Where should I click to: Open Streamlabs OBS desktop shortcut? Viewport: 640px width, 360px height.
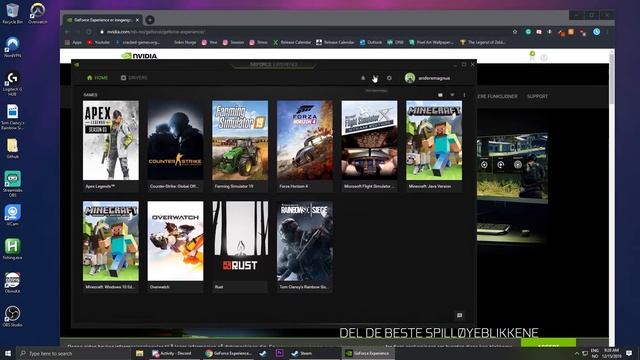coord(12,184)
